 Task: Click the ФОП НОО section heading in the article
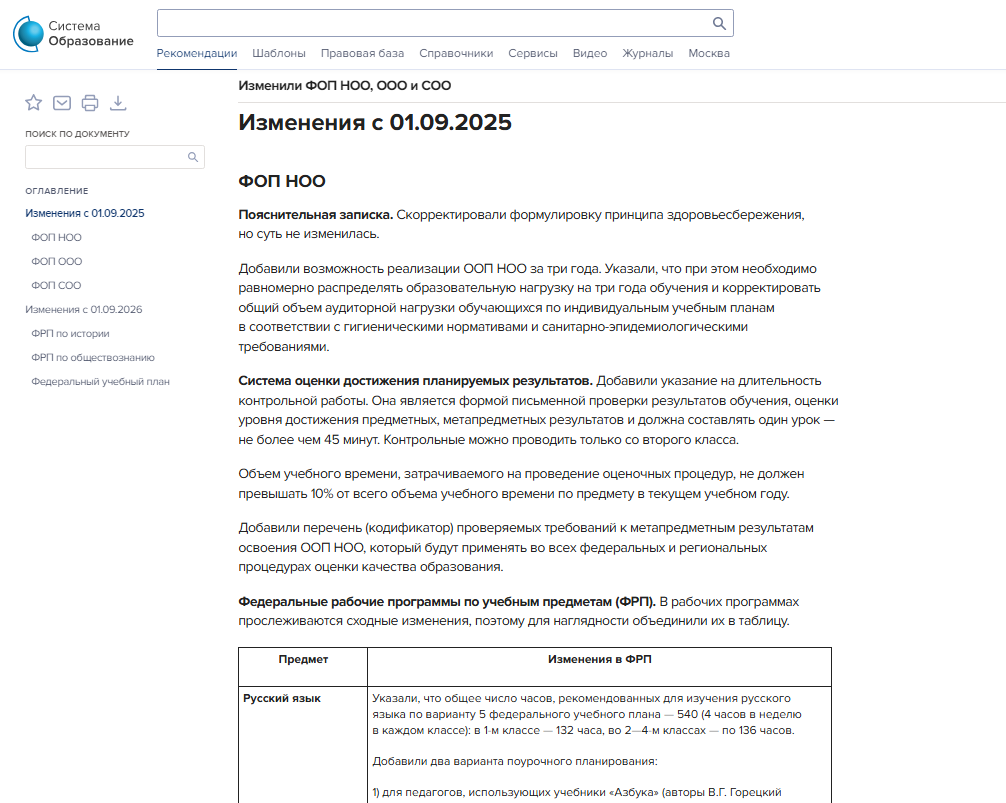click(x=282, y=181)
